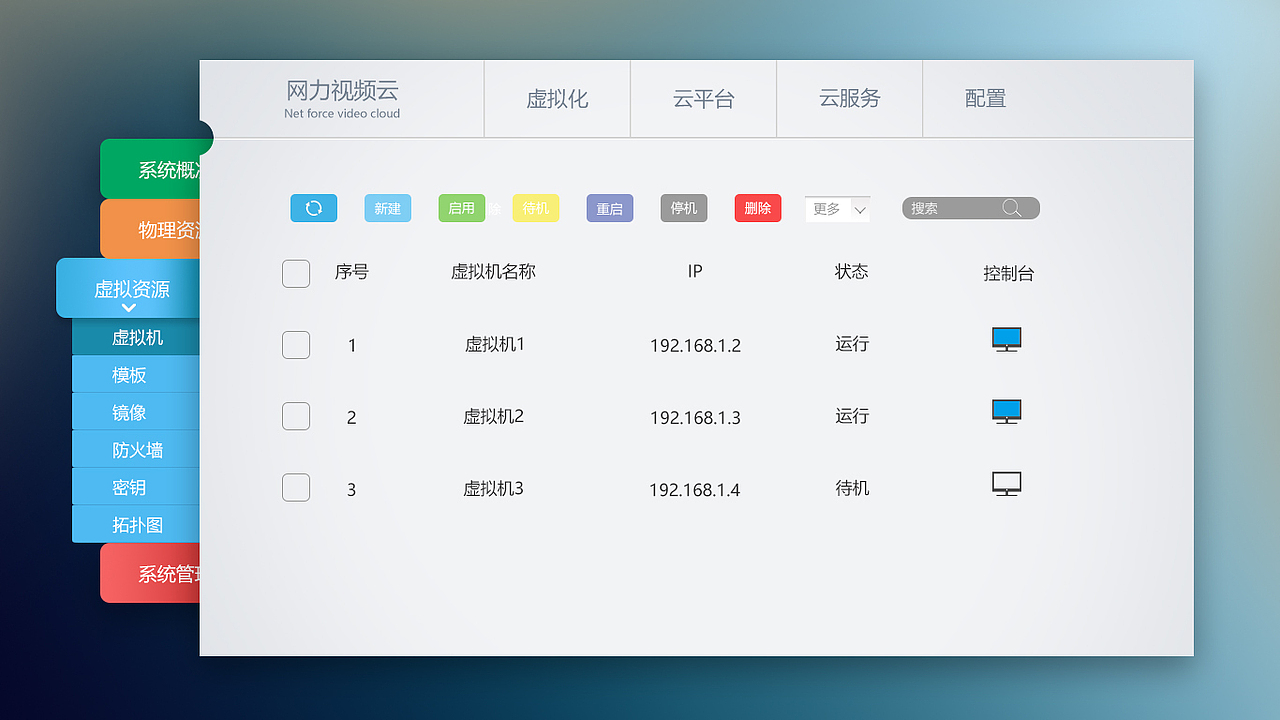Check the row for 虚拟机3

coord(296,488)
